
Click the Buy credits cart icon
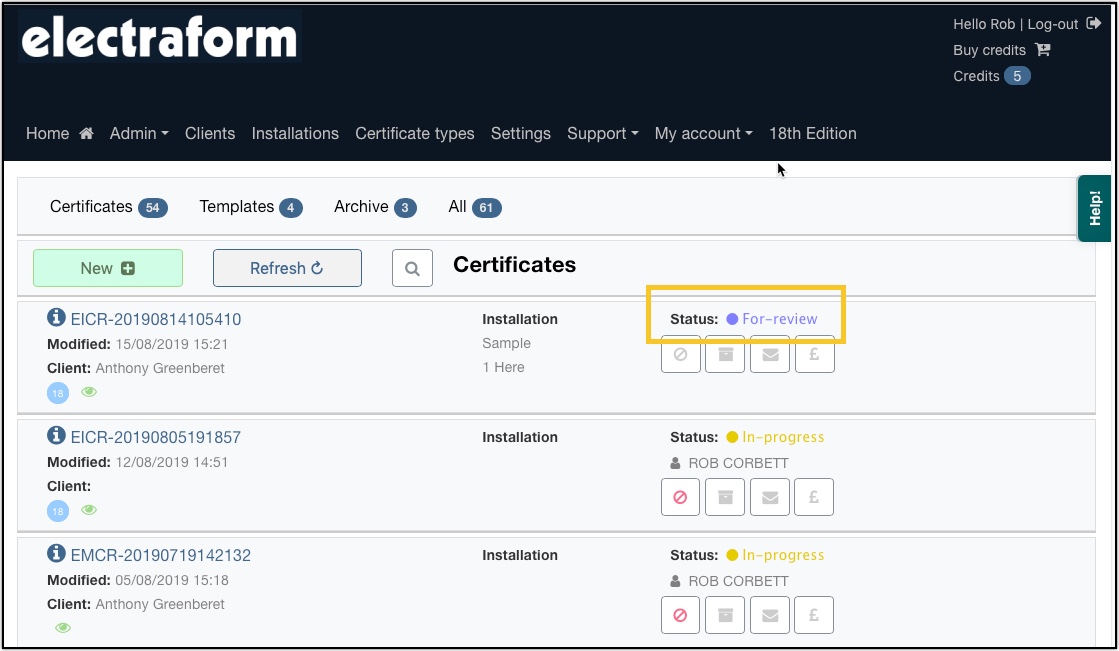coord(1043,49)
